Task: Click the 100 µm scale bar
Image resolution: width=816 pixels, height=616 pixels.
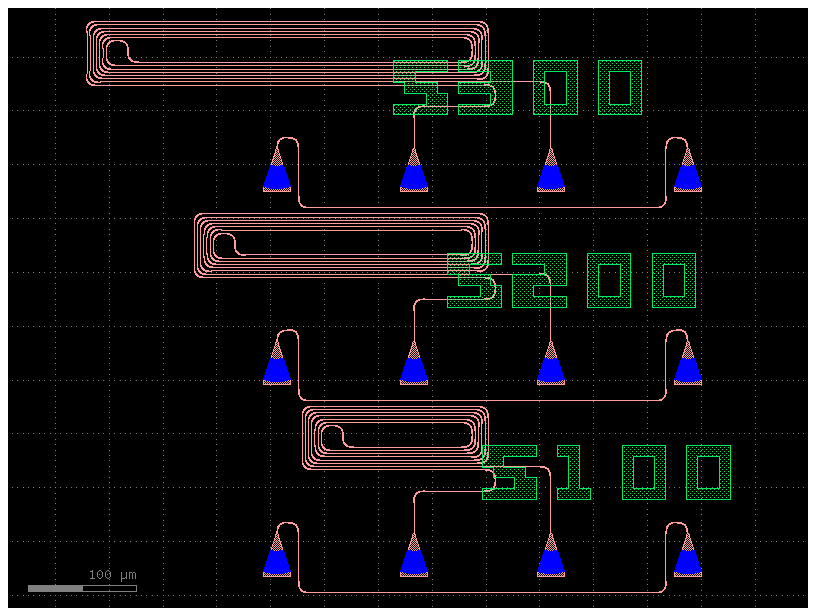Action: click(x=82, y=588)
